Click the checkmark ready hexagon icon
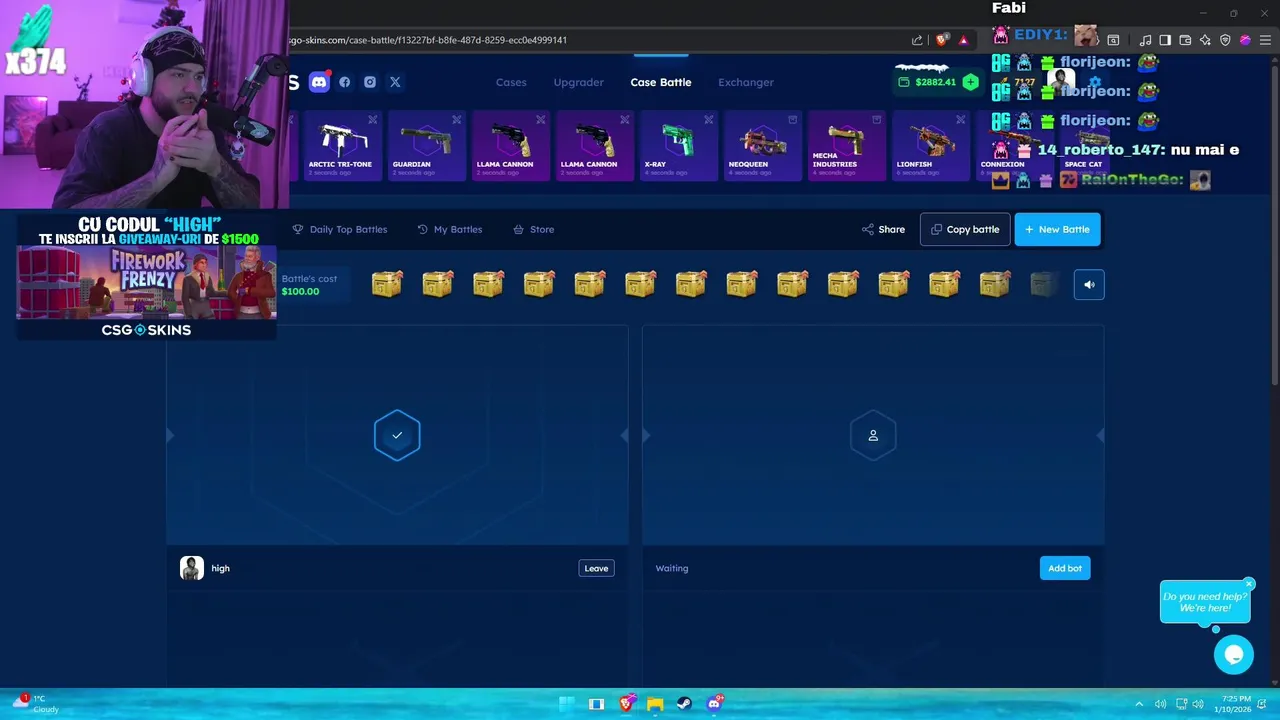Image resolution: width=1280 pixels, height=720 pixels. (x=397, y=435)
